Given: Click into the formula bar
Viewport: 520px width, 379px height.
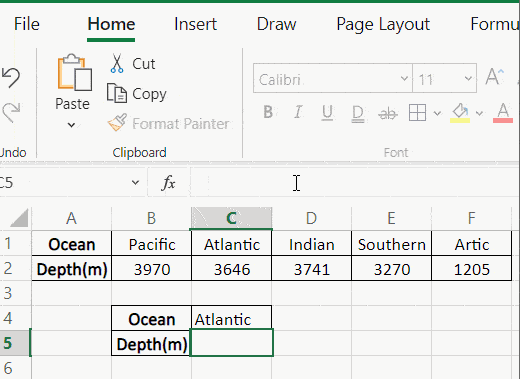Looking at the screenshot, I should click(355, 183).
